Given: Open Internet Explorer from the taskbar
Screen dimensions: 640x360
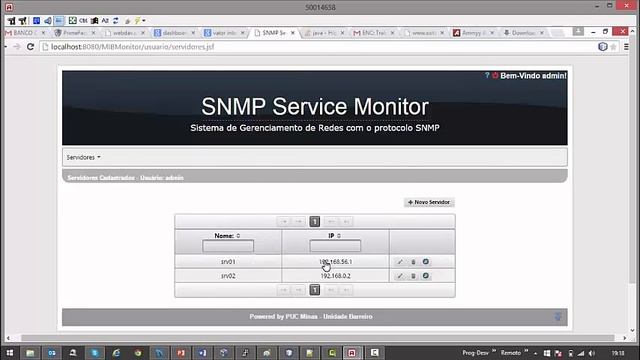Looking at the screenshot, I should pos(116,353).
